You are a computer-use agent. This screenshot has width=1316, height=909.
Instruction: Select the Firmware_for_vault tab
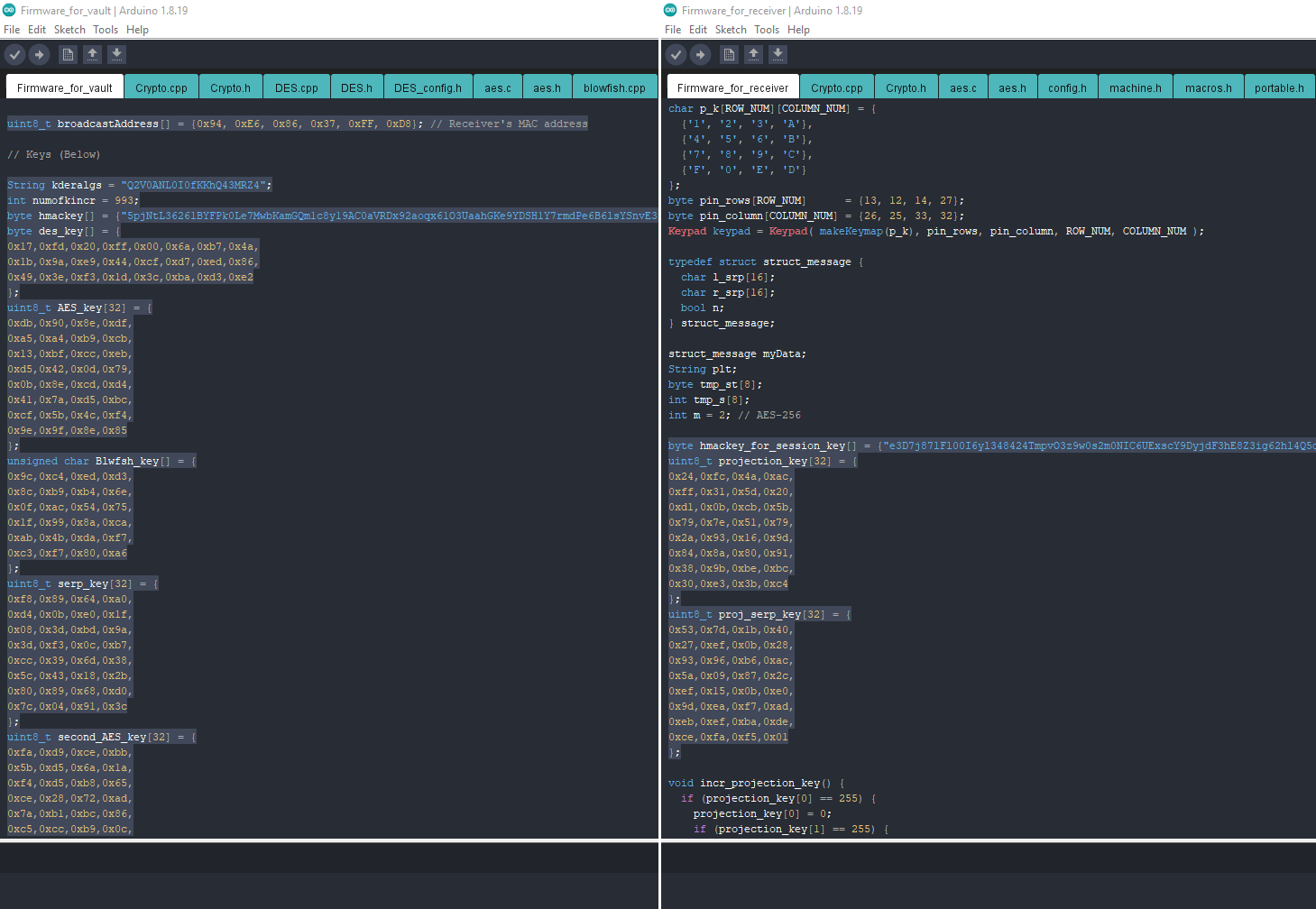(64, 87)
